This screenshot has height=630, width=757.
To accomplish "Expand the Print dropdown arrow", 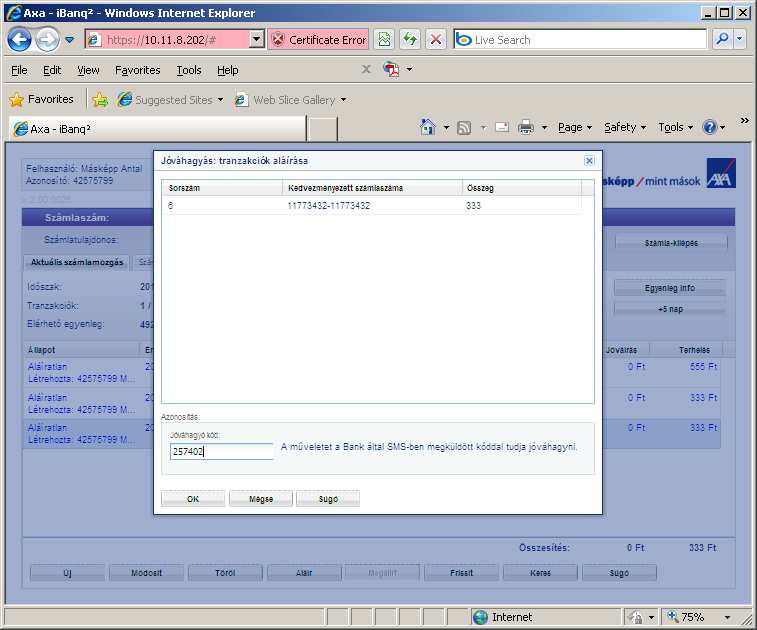I will tap(544, 127).
